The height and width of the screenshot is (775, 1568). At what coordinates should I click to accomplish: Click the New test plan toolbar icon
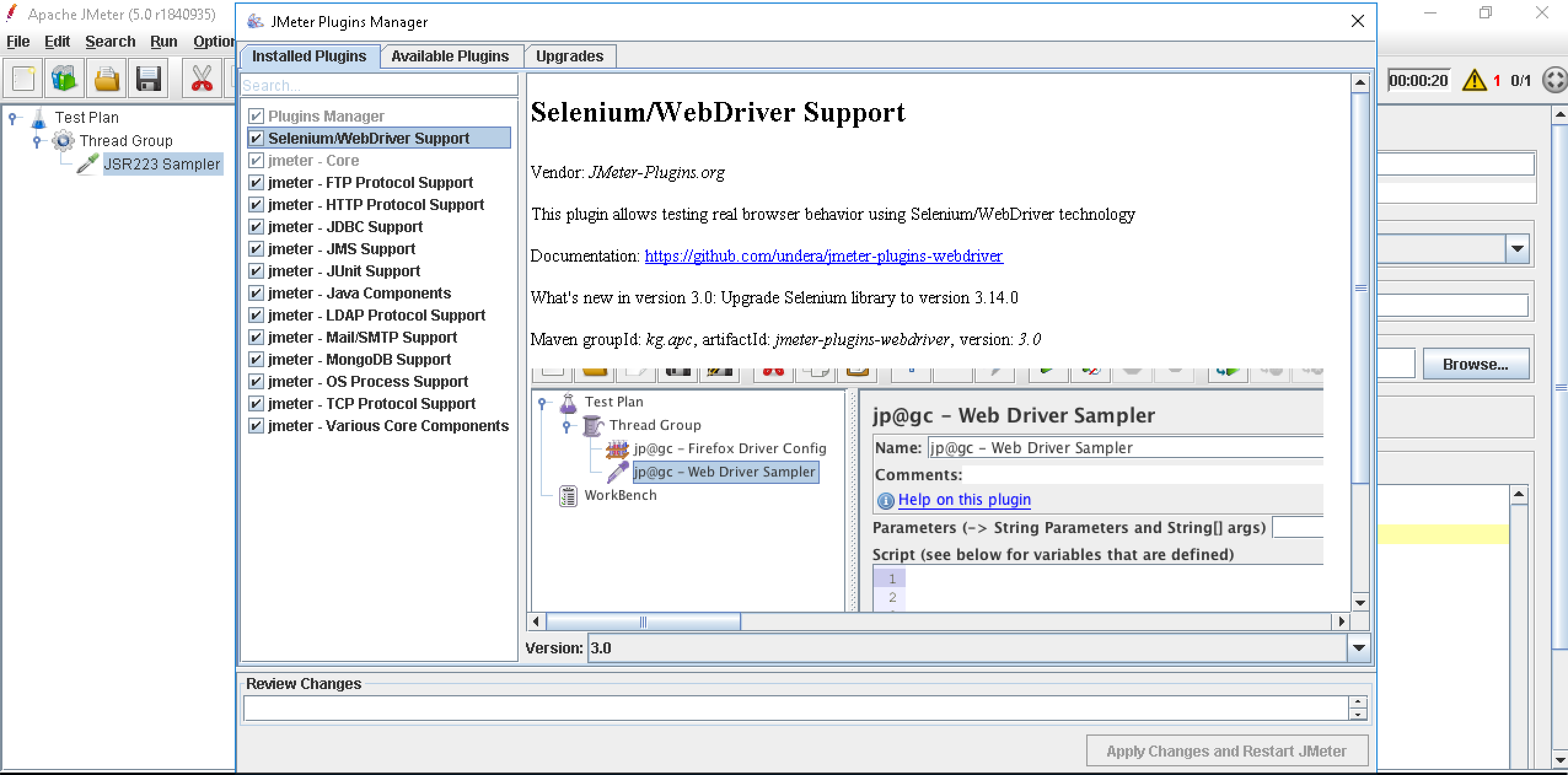(x=23, y=79)
